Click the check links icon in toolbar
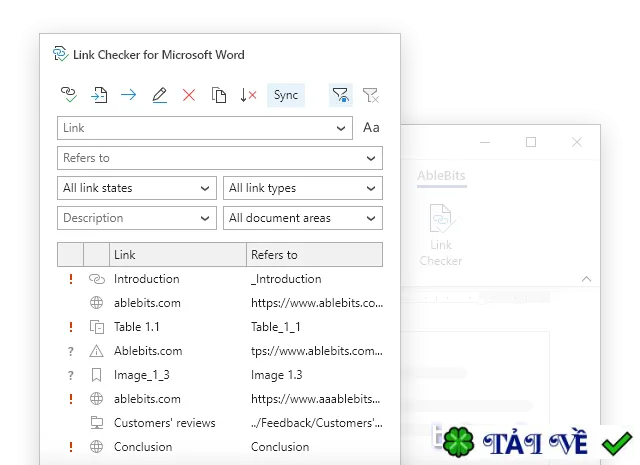 [69, 95]
